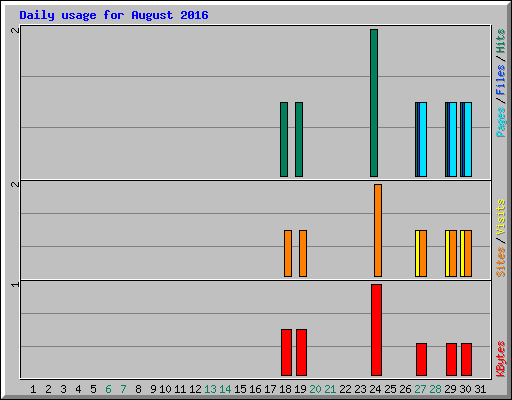Click green weekend day label '28'

[x=435, y=389]
